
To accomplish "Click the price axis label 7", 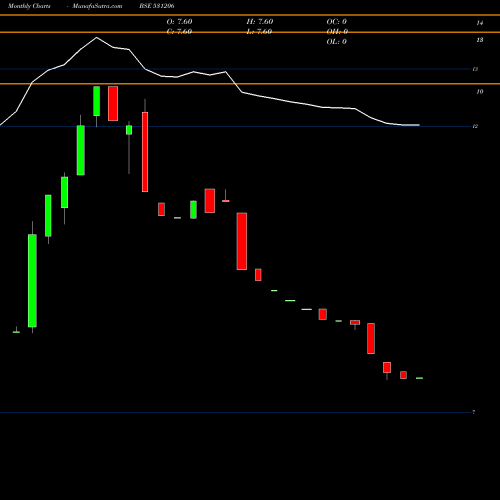I will pos(474,412).
